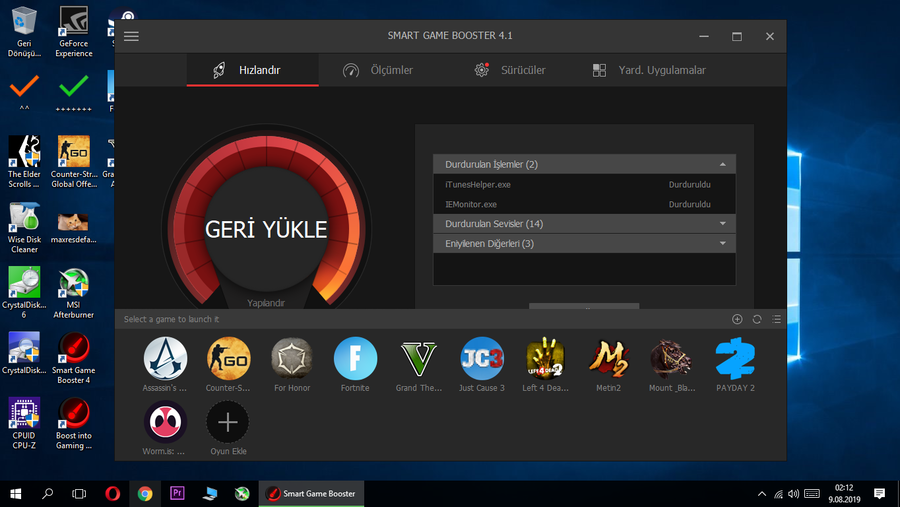
Task: Open Opera browser from taskbar
Action: point(112,494)
